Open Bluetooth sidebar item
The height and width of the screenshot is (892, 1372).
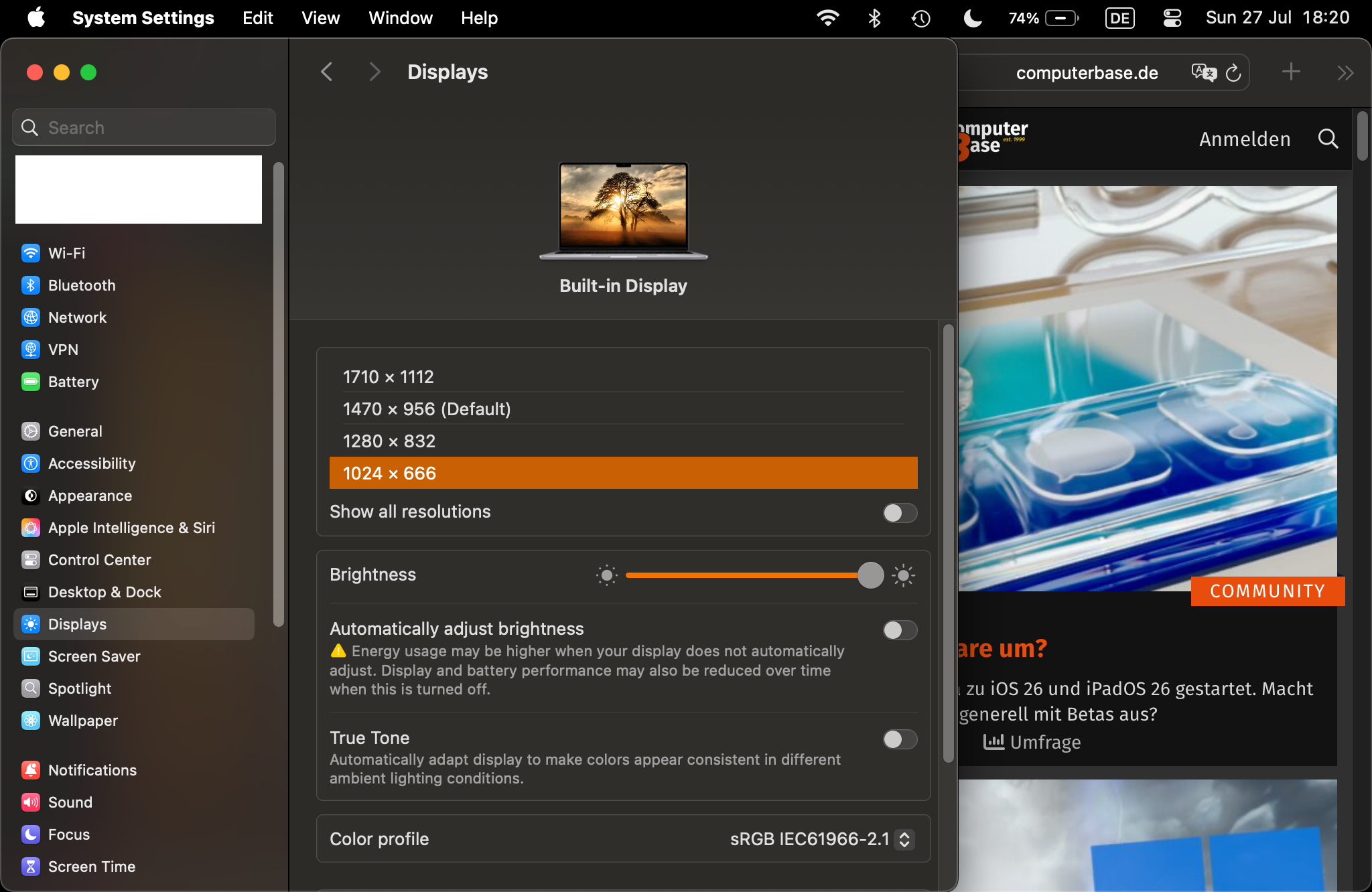point(82,285)
